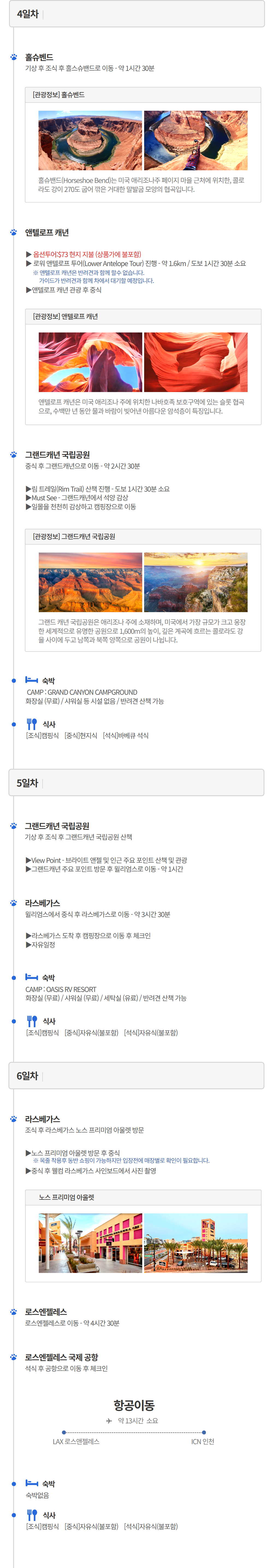The height and width of the screenshot is (1568, 273).
Task: Click the airplane icon beside 약 13시간 소요
Action: (x=109, y=1421)
